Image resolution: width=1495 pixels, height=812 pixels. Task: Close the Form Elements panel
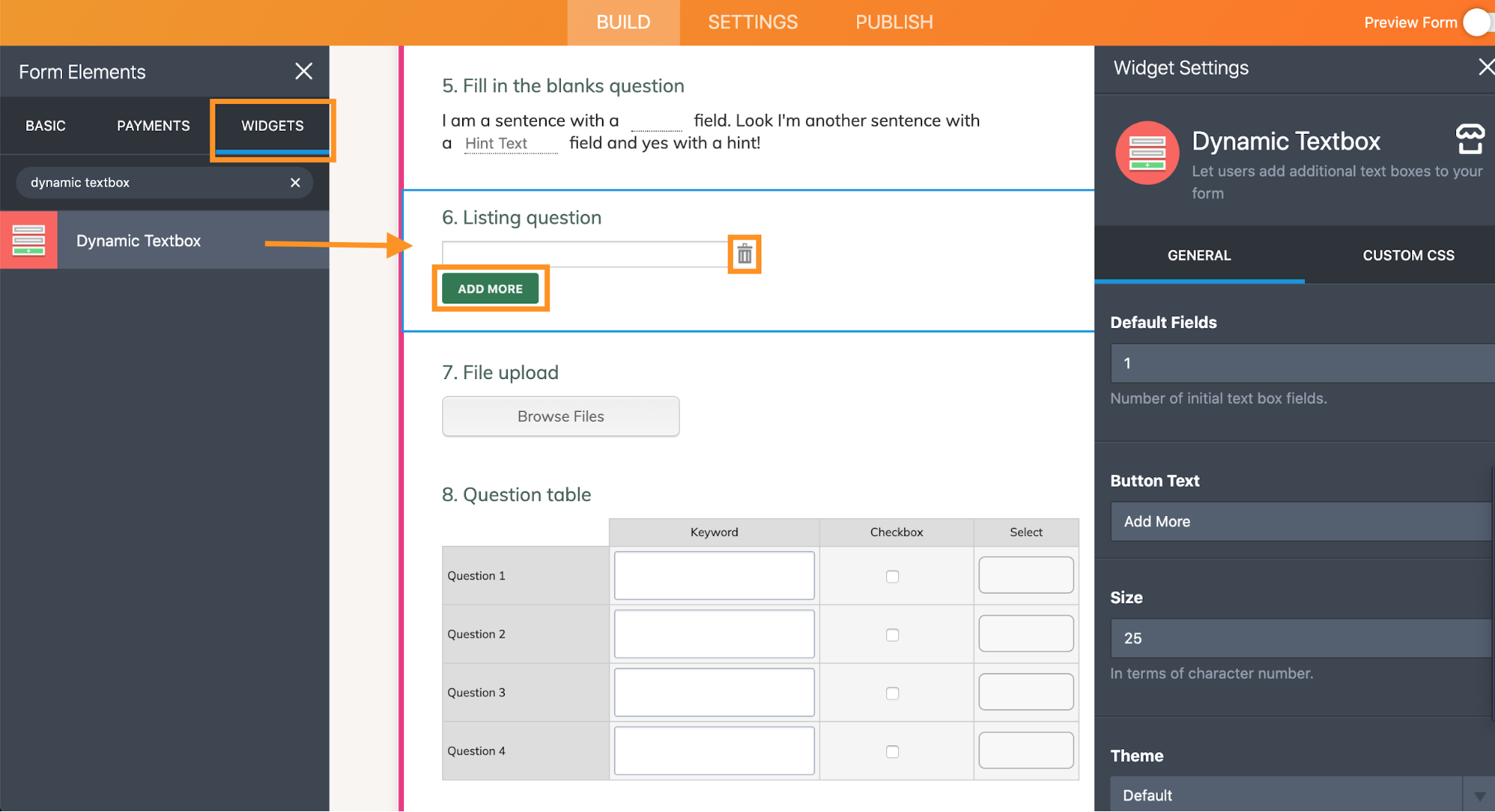304,71
